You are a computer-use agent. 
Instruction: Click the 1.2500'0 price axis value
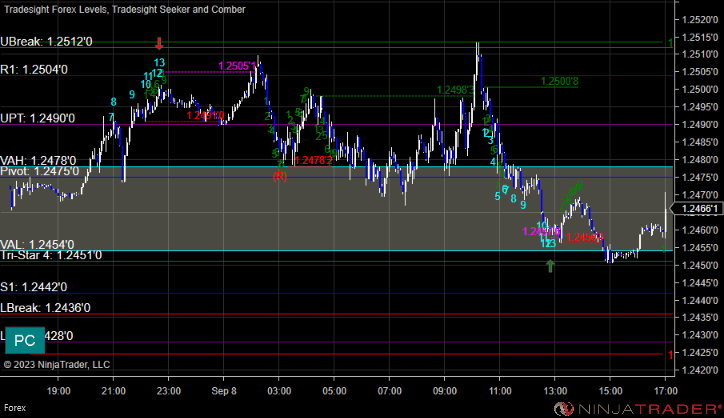click(x=701, y=89)
